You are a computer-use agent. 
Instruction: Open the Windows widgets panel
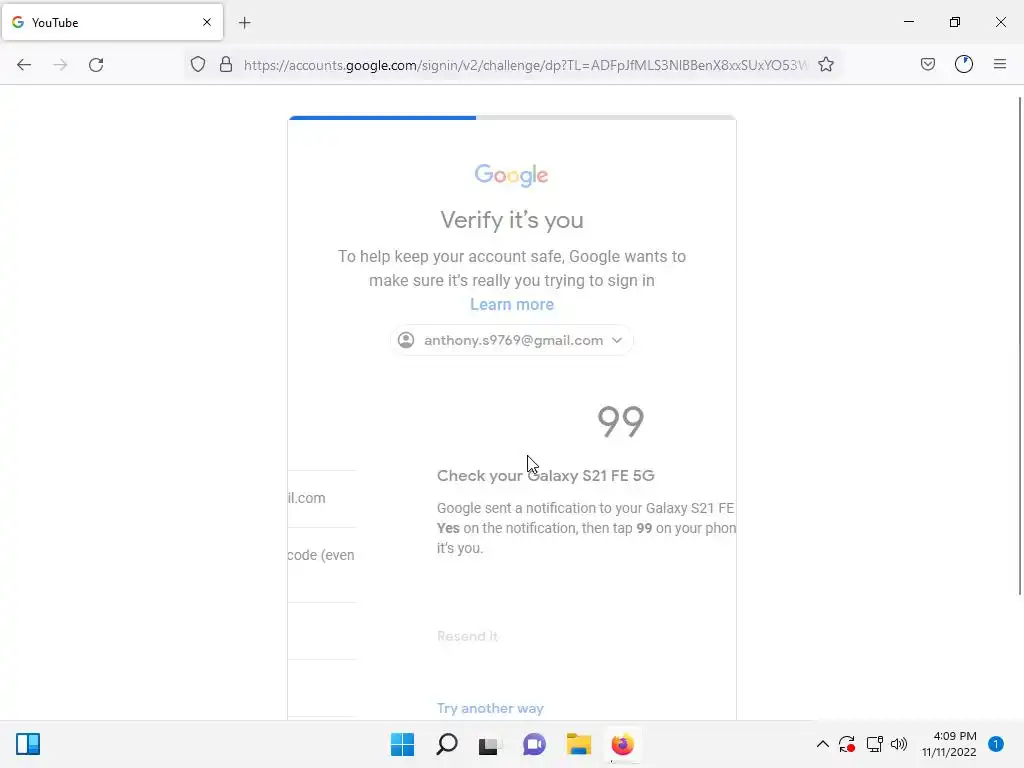point(28,744)
